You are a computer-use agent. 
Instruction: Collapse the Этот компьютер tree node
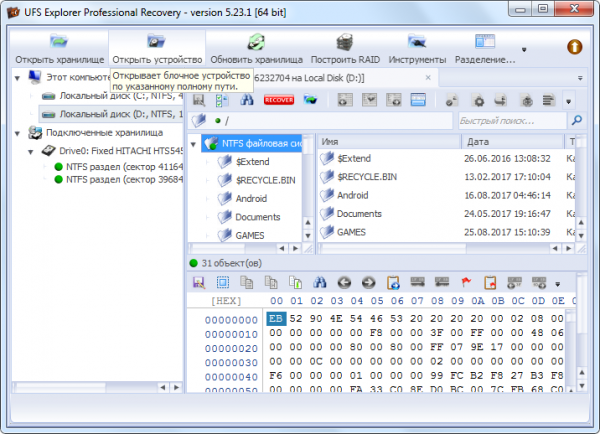21,77
